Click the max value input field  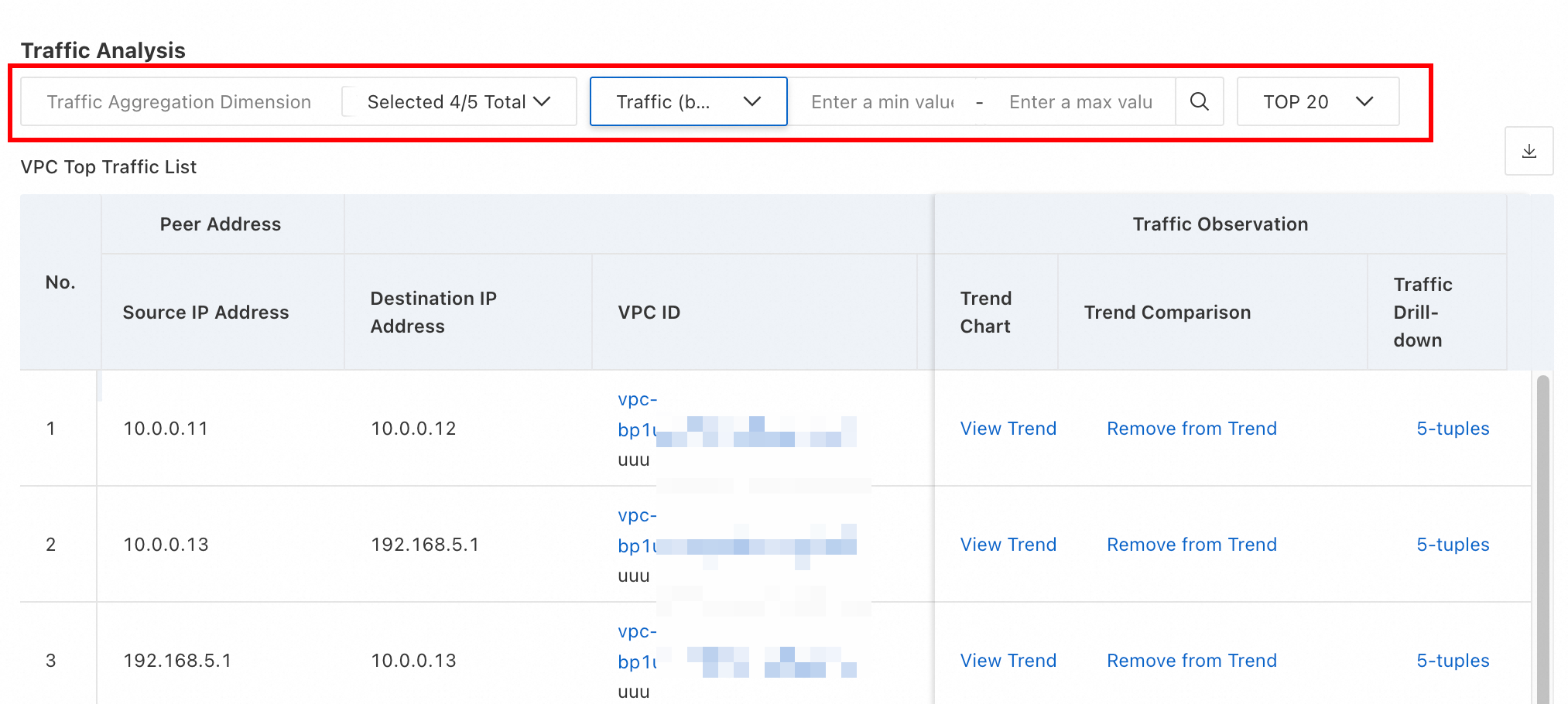pyautogui.click(x=1080, y=101)
